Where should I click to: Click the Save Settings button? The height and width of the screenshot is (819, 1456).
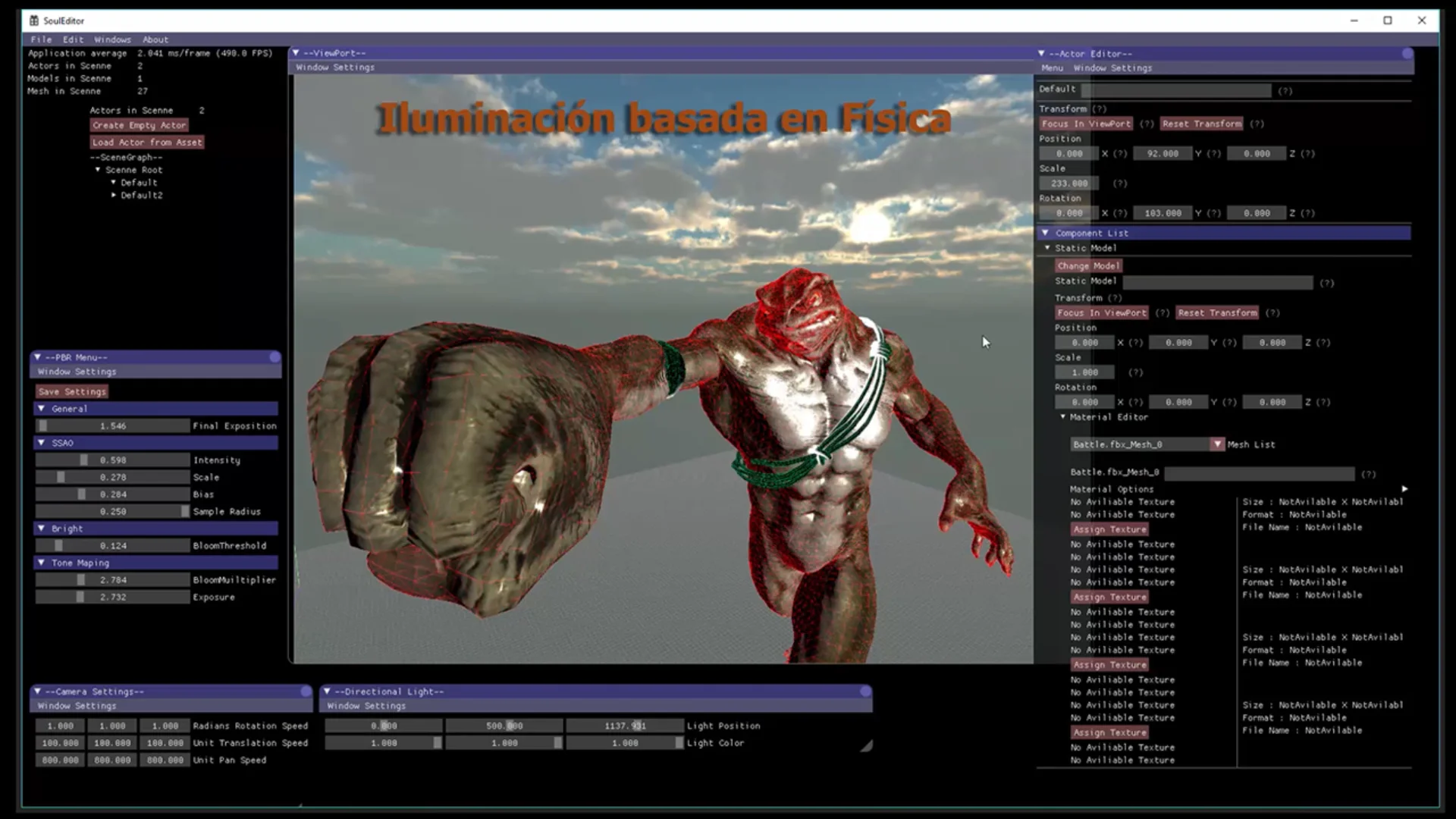72,392
